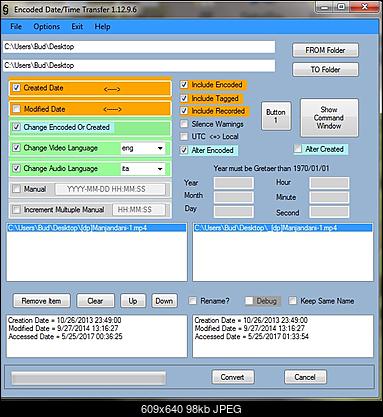This screenshot has height=417, width=383.
Task: Uncheck Include Encoded option
Action: pos(184,85)
